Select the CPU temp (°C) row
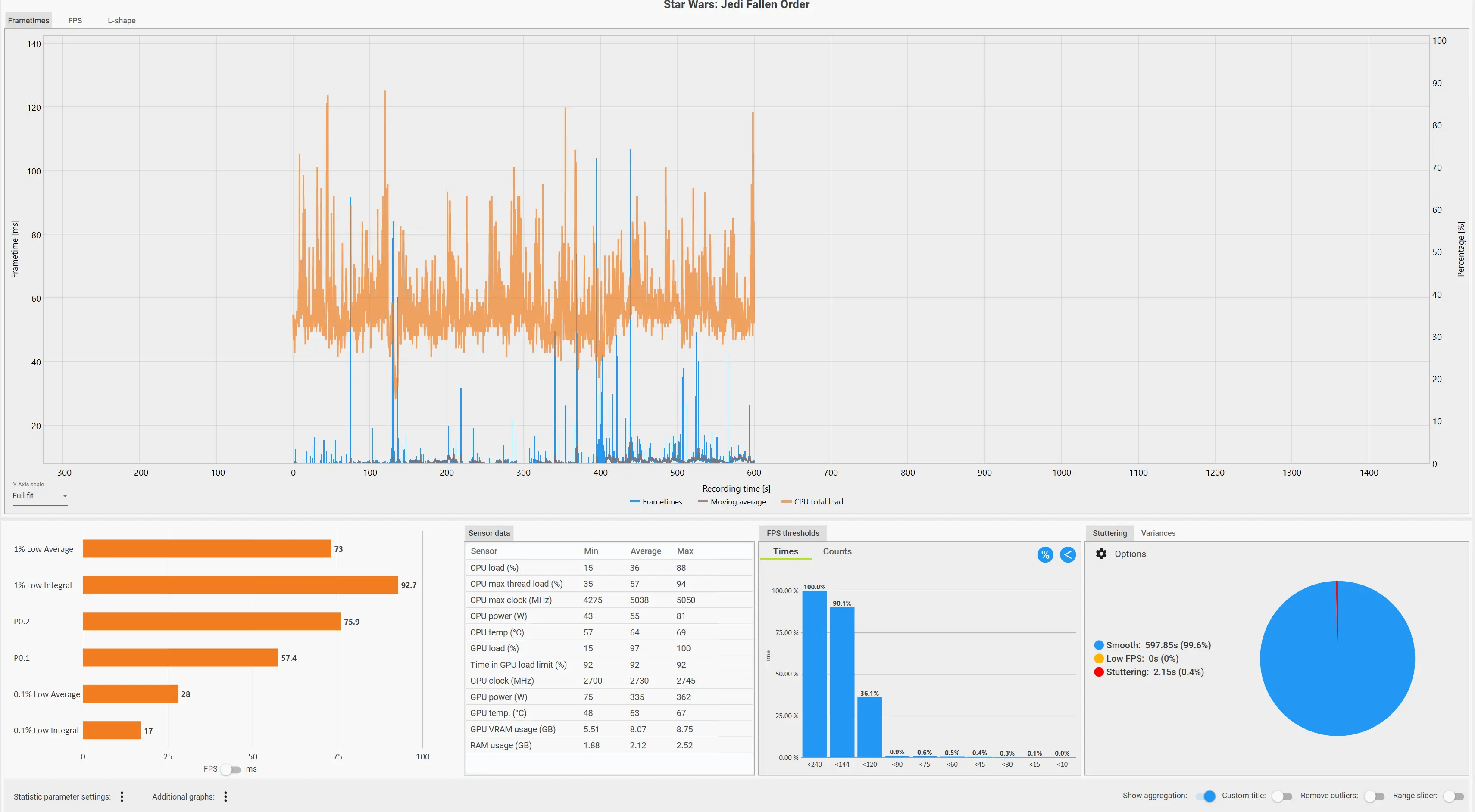This screenshot has width=1475, height=812. click(609, 632)
